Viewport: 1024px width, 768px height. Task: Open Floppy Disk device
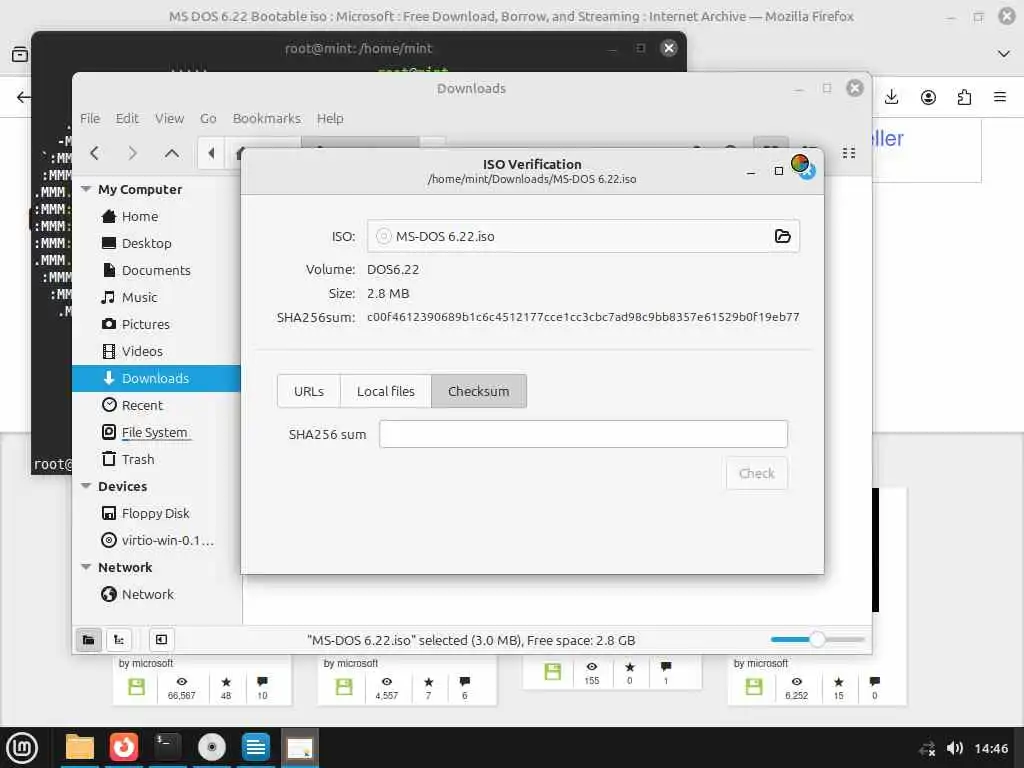157,513
